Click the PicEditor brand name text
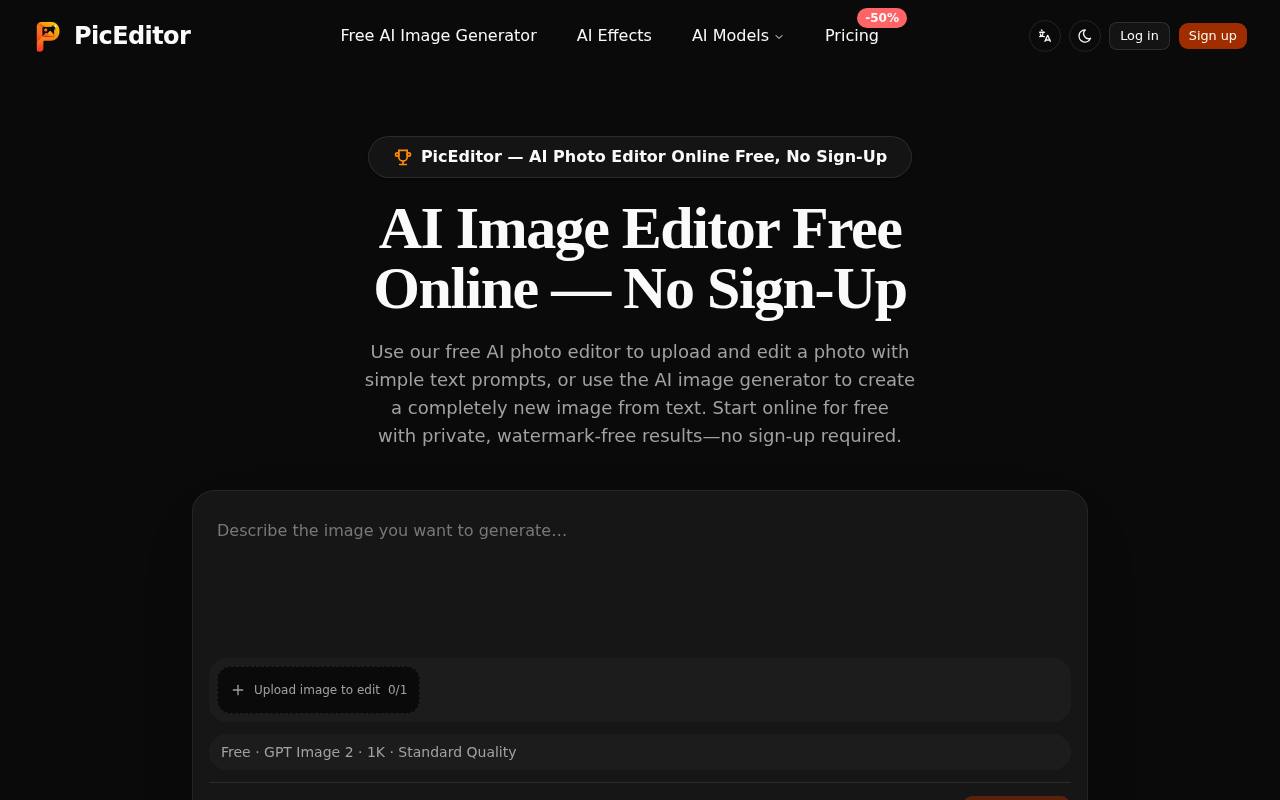This screenshot has height=800, width=1280. 132,36
